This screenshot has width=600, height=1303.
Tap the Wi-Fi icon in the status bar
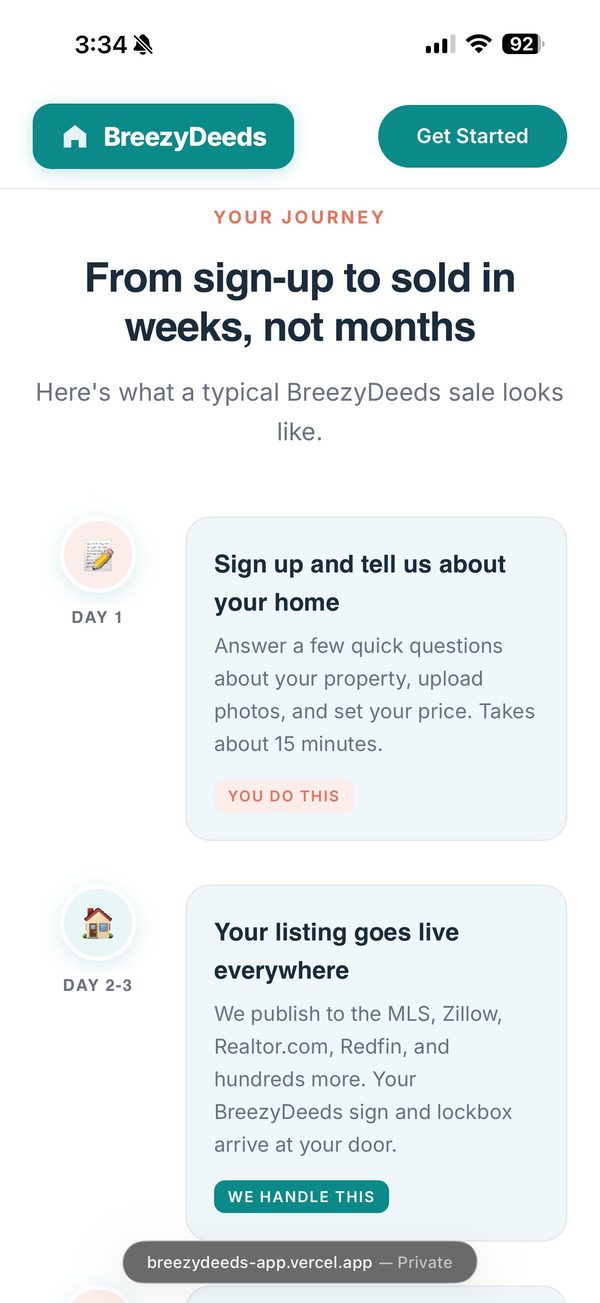(479, 43)
